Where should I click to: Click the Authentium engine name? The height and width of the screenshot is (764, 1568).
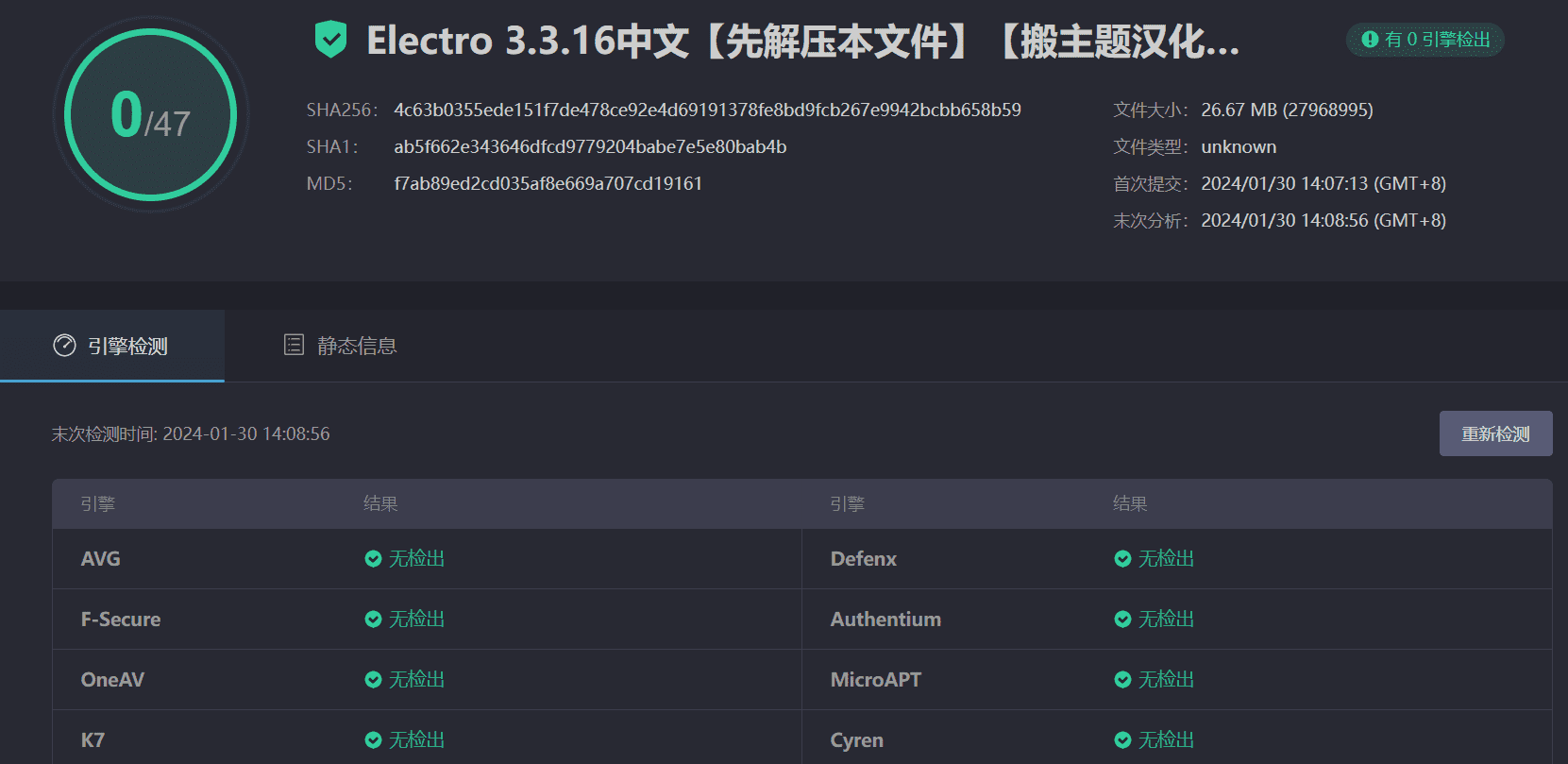(x=885, y=620)
